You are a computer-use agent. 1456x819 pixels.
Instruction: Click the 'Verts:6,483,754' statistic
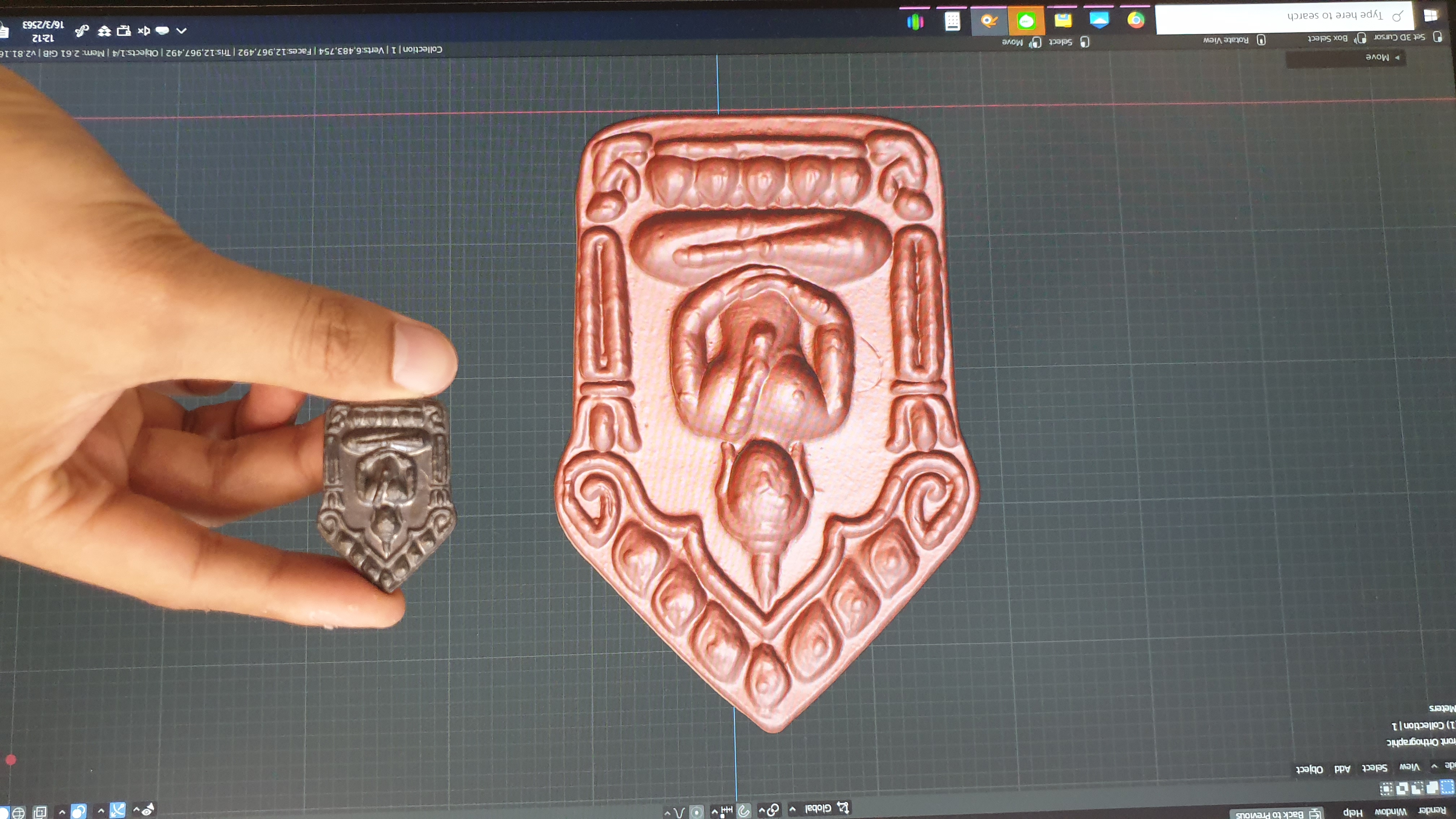[x=352, y=51]
